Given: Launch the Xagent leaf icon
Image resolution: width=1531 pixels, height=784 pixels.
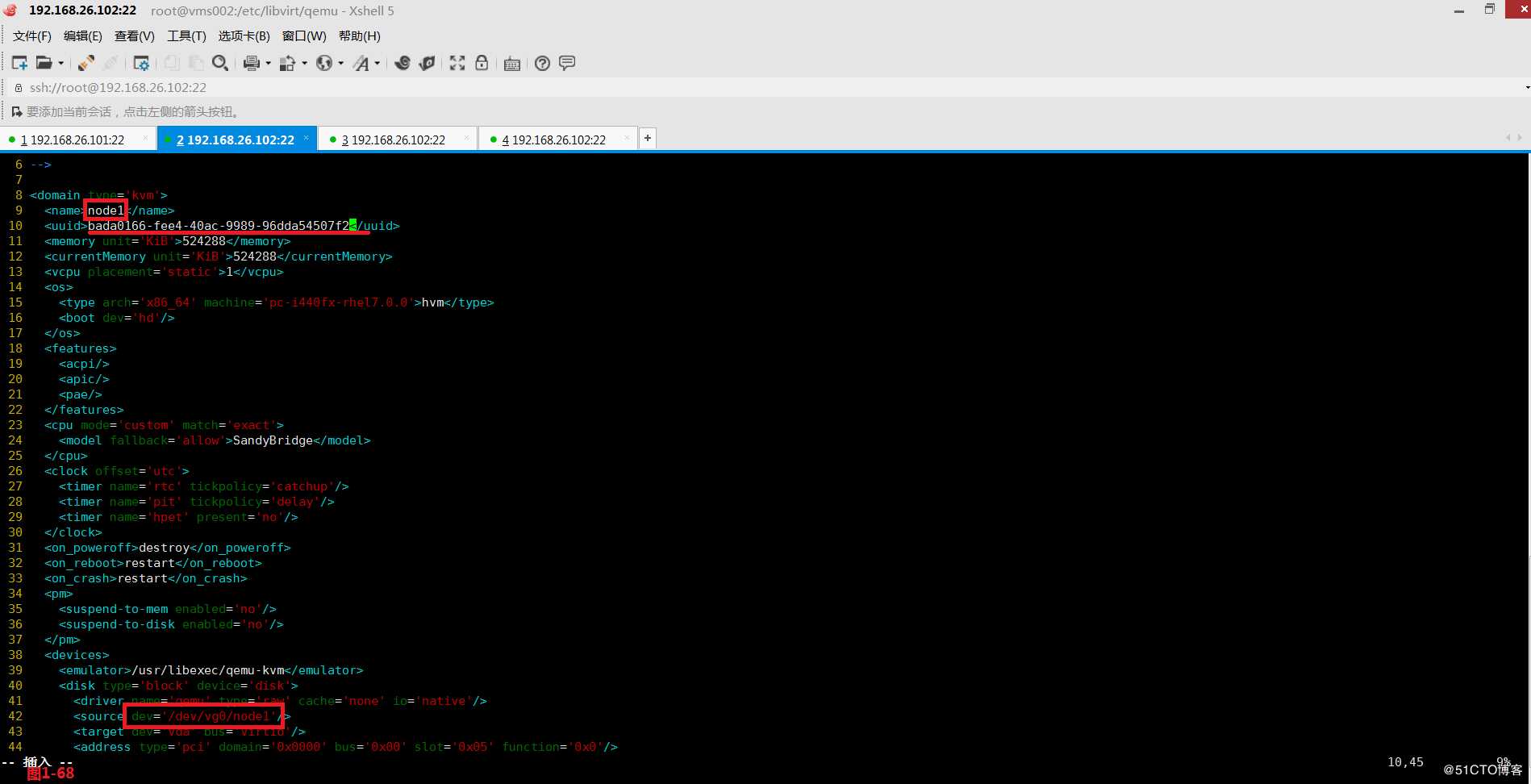Looking at the screenshot, I should (427, 63).
